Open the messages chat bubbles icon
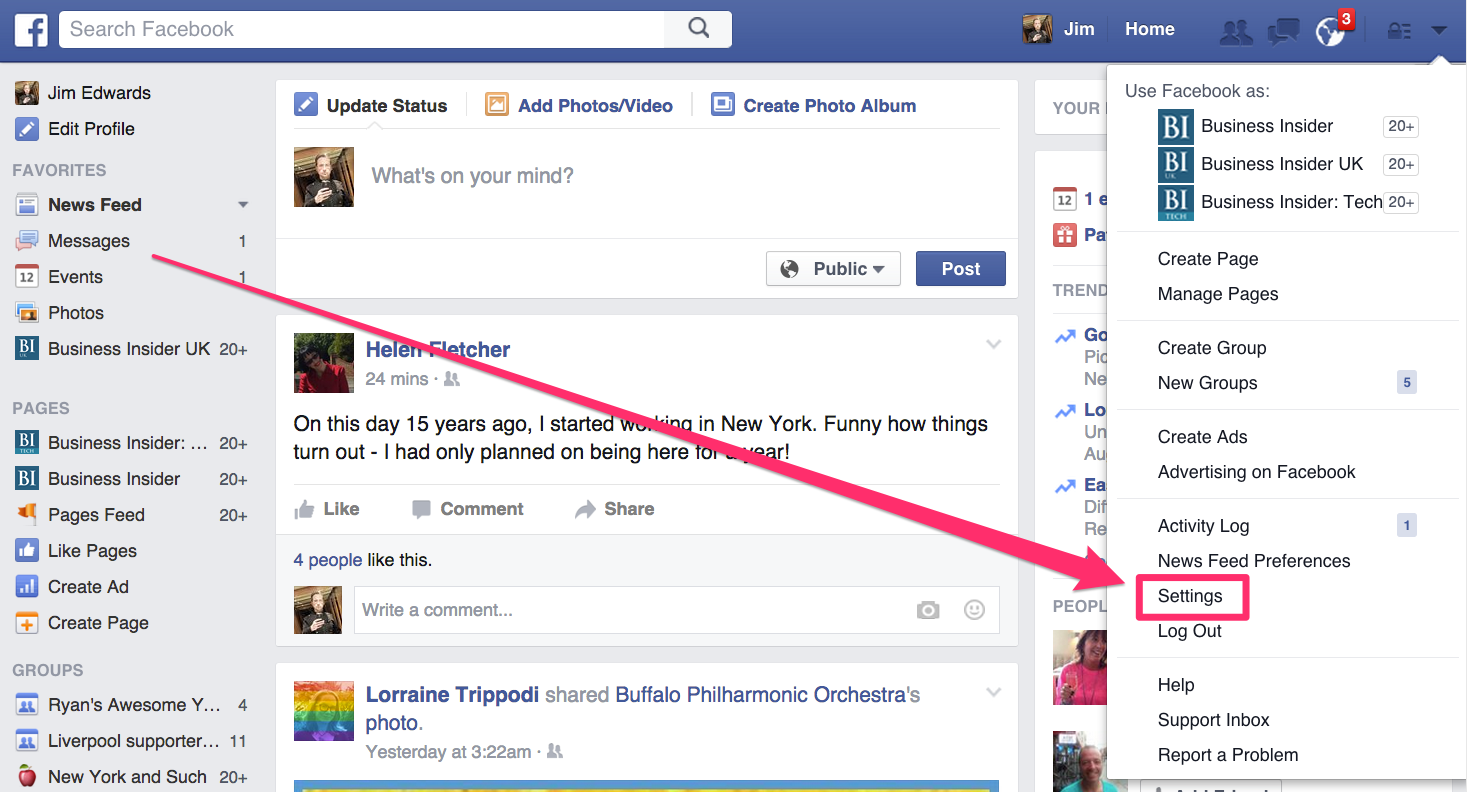Image resolution: width=1467 pixels, height=792 pixels. [x=1283, y=31]
